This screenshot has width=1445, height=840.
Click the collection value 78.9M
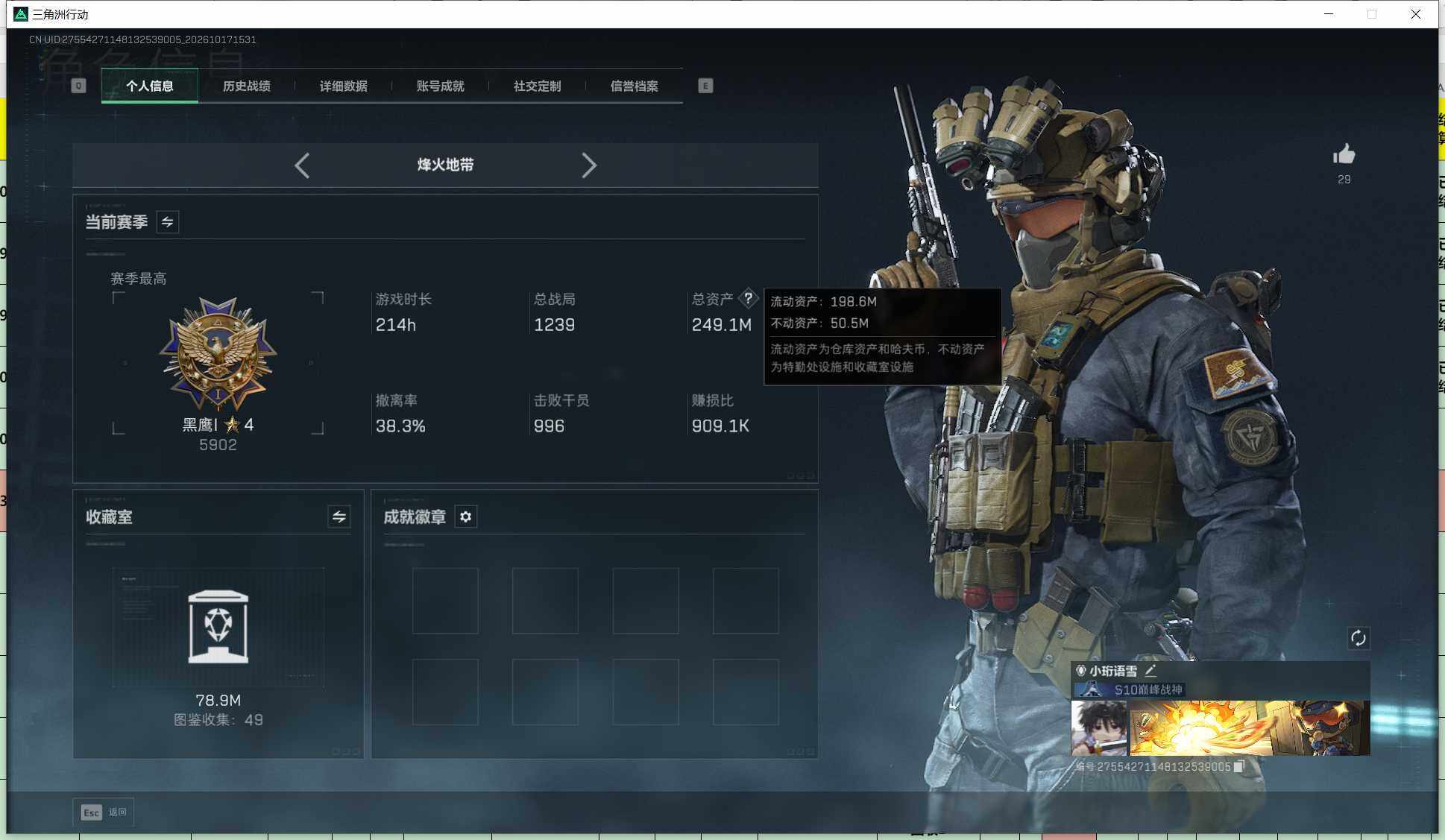[x=218, y=701]
